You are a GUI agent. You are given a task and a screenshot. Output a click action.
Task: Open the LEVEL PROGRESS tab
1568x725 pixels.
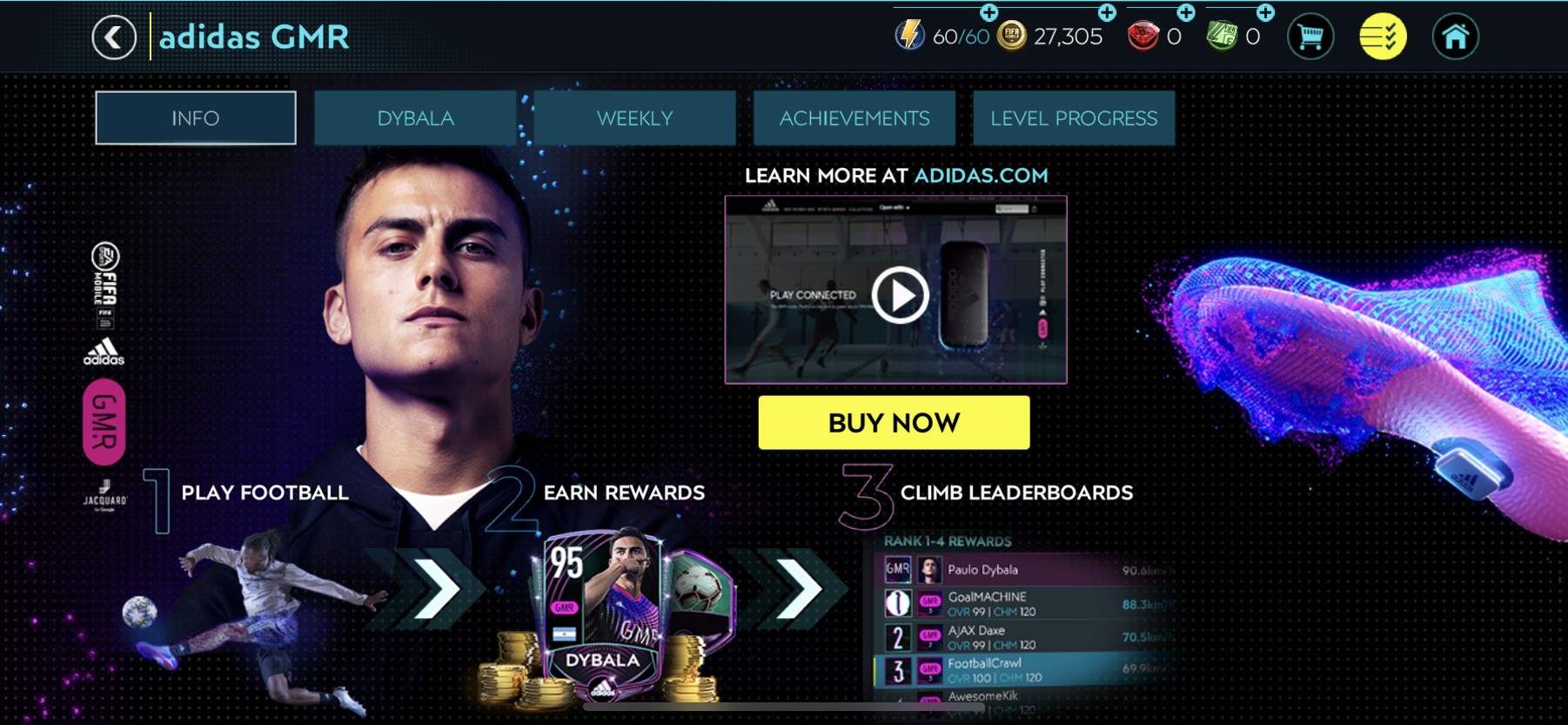point(1074,118)
